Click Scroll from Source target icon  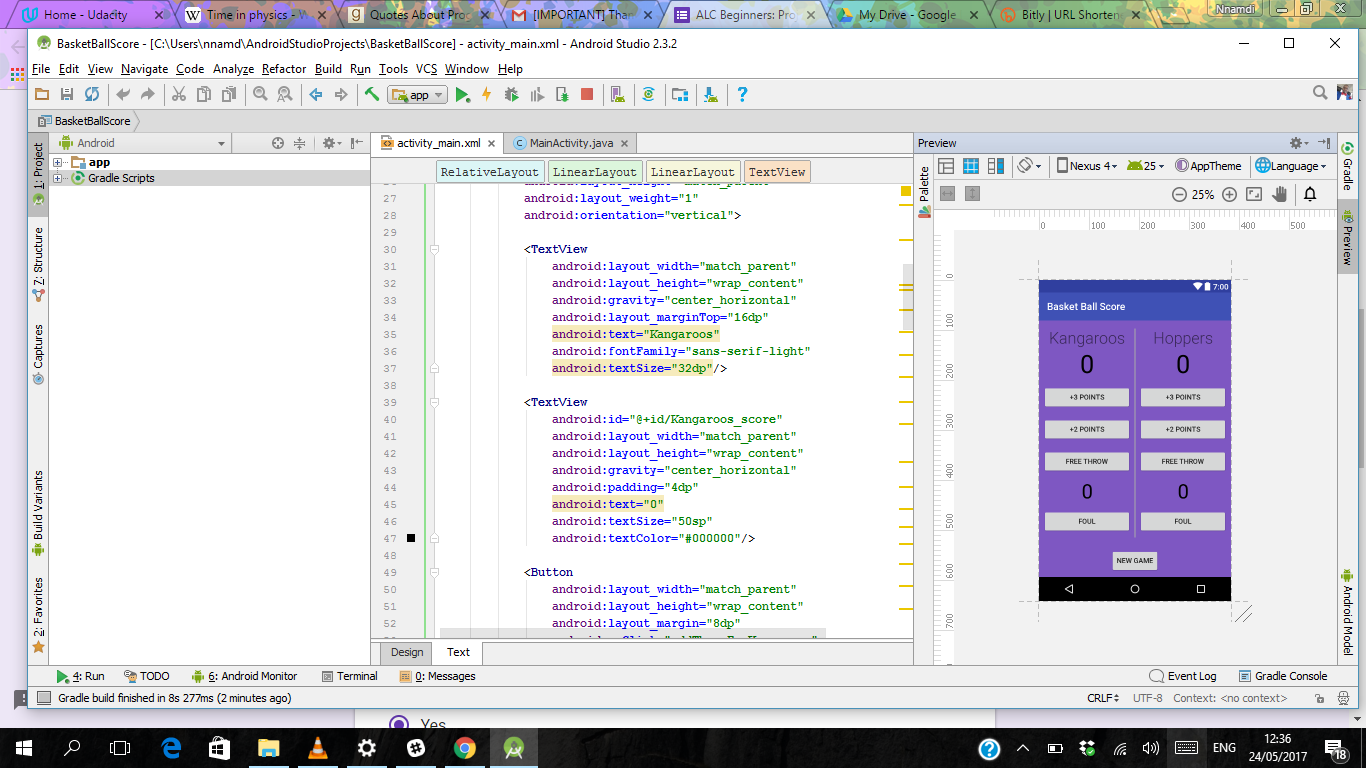278,143
